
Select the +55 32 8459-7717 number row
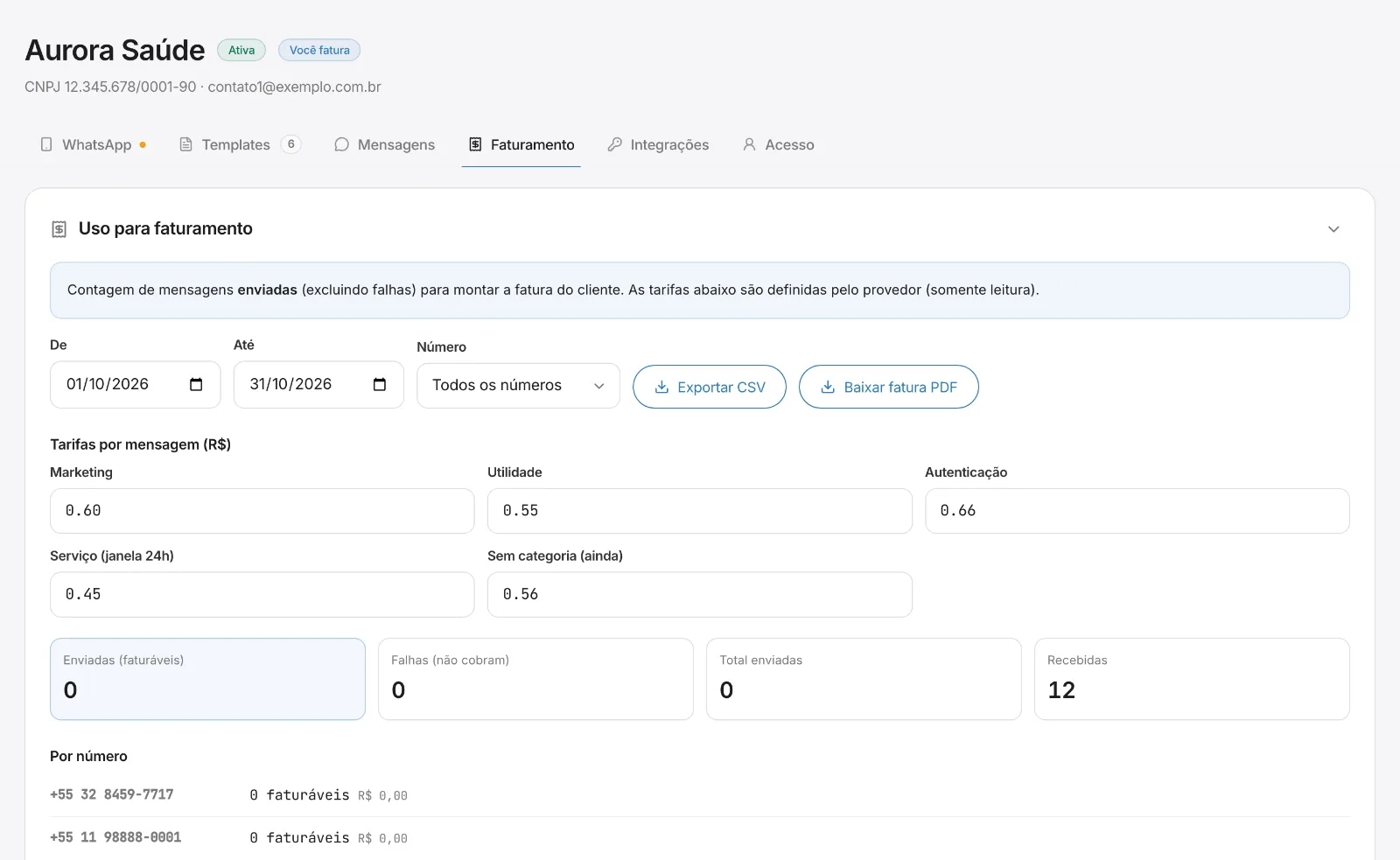point(700,795)
